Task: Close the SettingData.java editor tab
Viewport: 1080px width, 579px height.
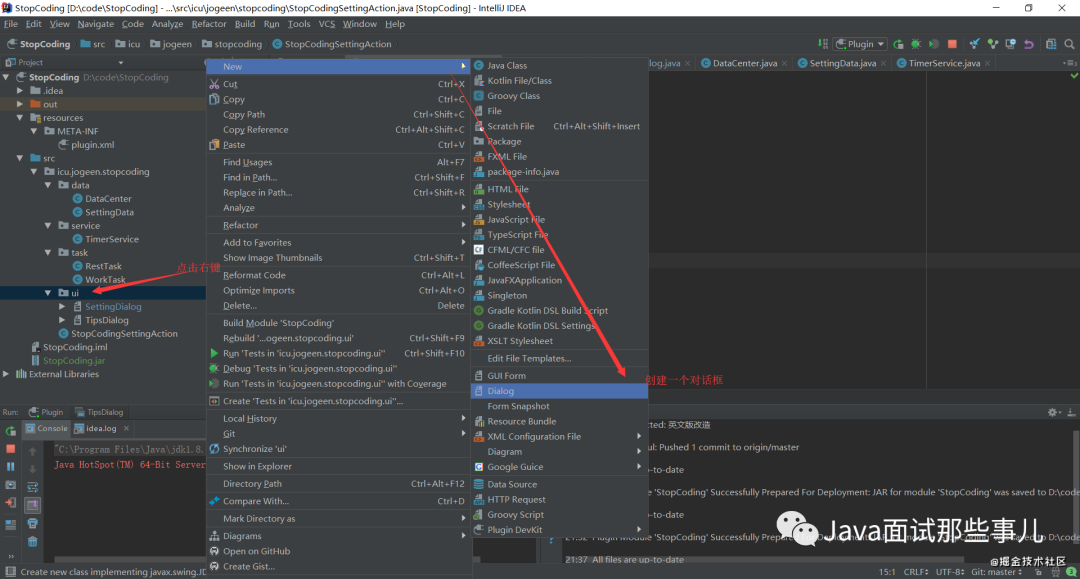Action: (884, 63)
